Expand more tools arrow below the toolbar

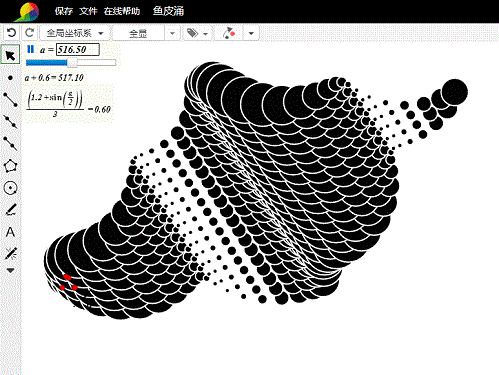[10, 270]
